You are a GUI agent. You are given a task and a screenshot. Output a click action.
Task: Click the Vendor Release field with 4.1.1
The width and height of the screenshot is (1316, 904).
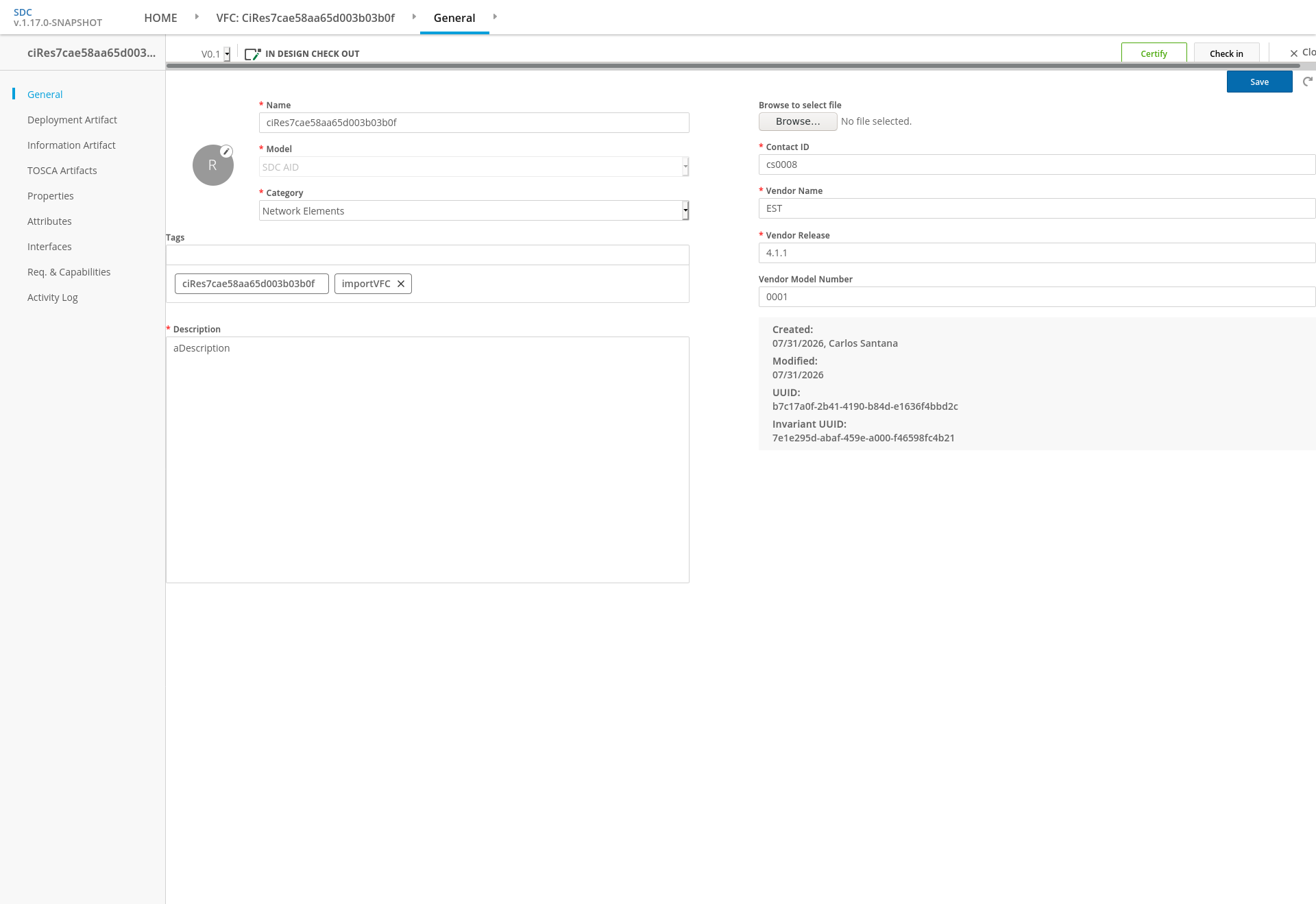(x=1037, y=253)
